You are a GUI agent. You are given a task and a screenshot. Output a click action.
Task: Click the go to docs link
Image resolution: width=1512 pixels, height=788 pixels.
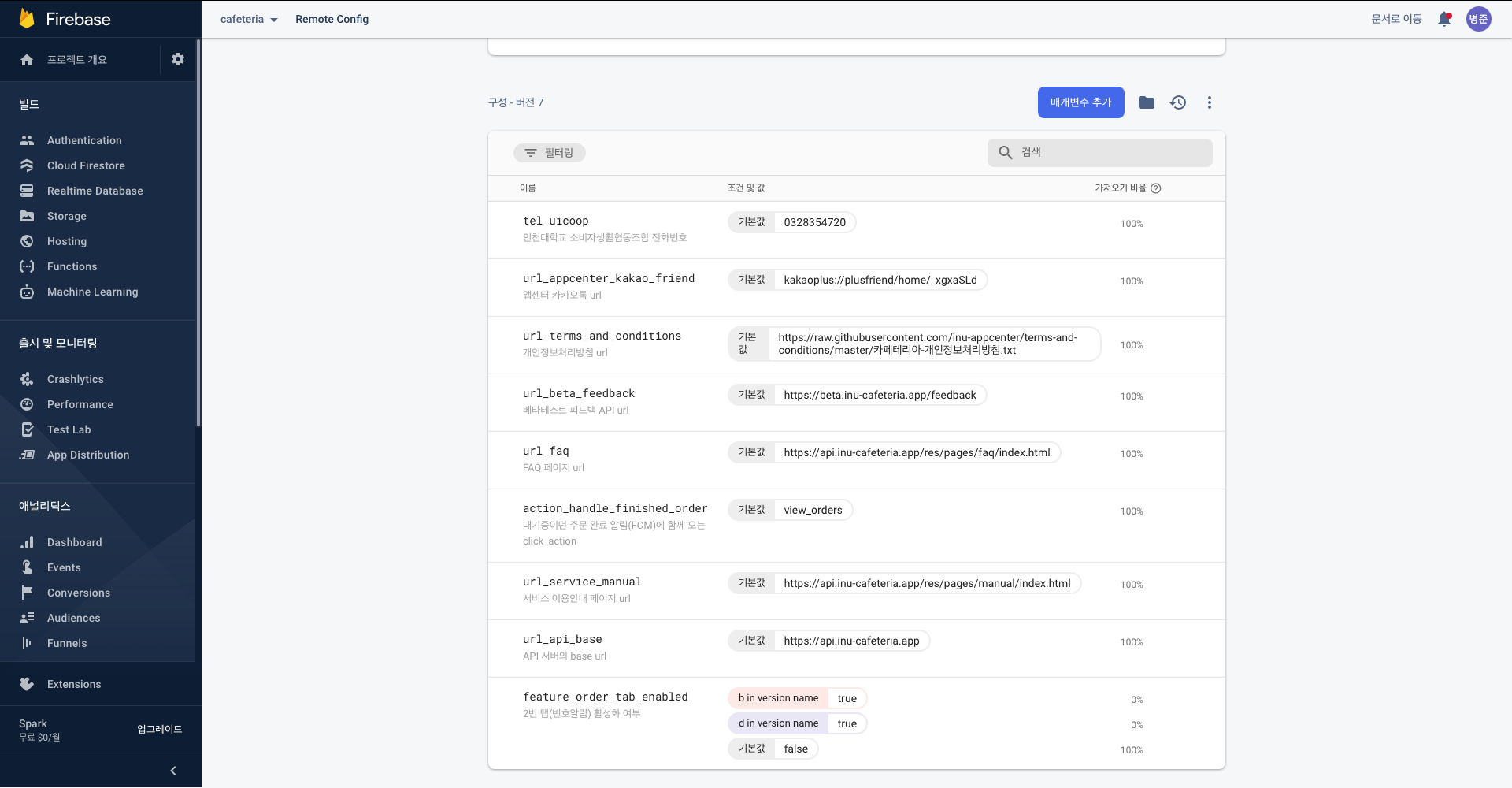coord(1396,19)
